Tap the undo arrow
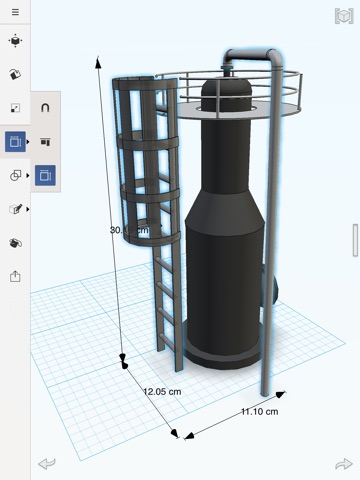360x480 pixels. (47, 463)
